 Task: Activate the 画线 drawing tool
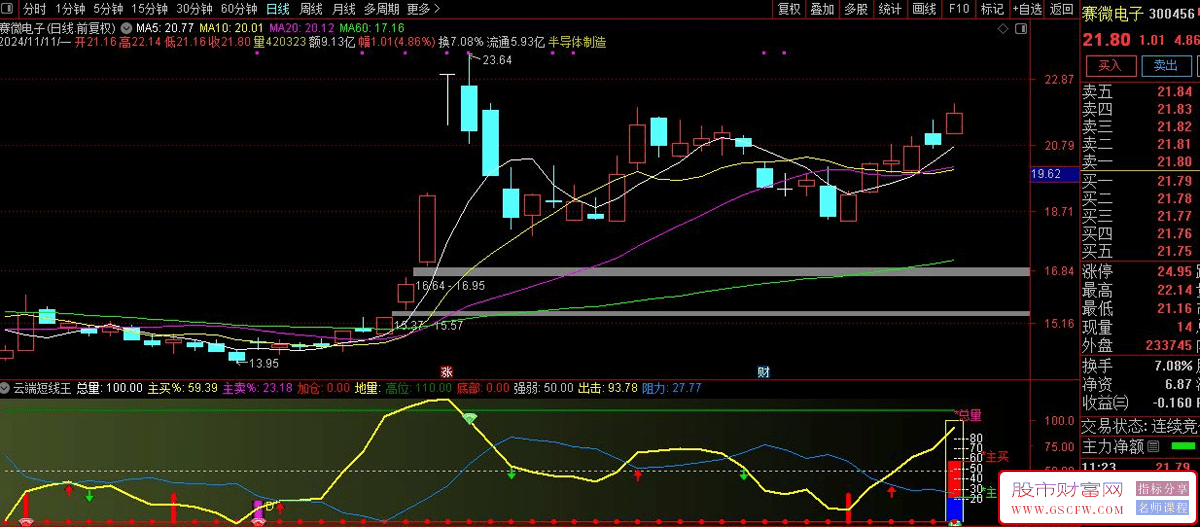click(x=924, y=9)
